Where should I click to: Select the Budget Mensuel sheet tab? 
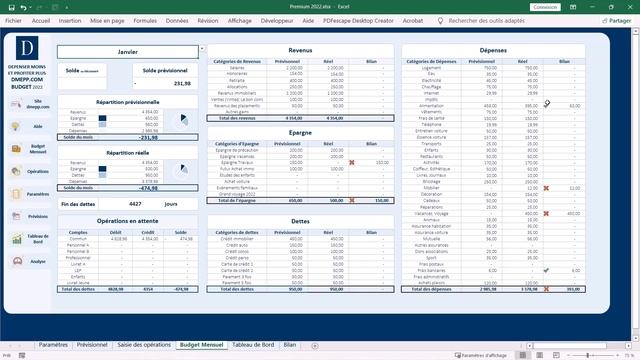(x=202, y=345)
